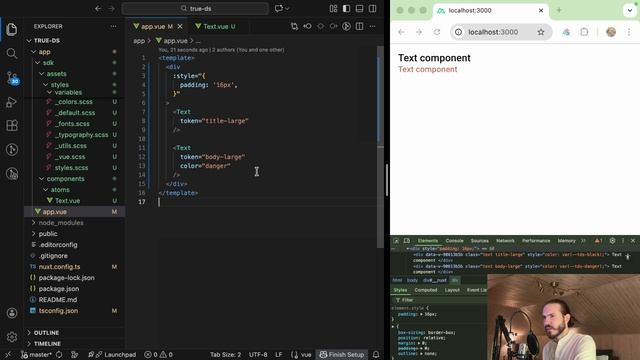Open Accounts menu in activity bar
This screenshot has width=640, height=360.
point(12,313)
